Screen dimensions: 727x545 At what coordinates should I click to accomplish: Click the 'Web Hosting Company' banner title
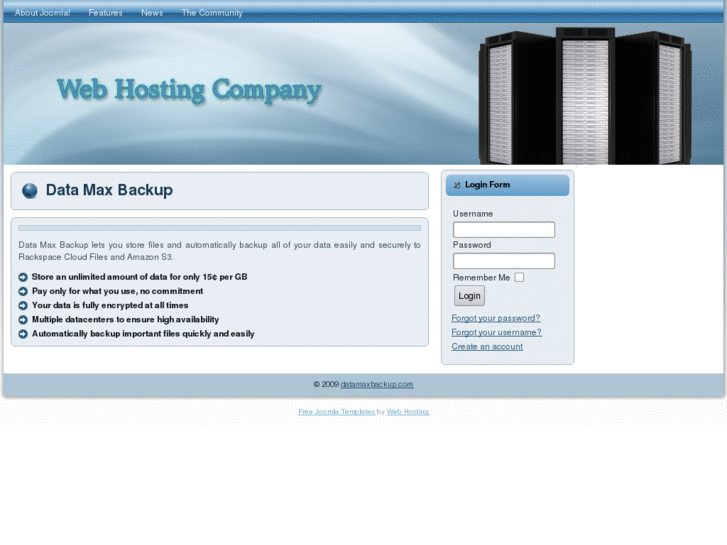189,90
